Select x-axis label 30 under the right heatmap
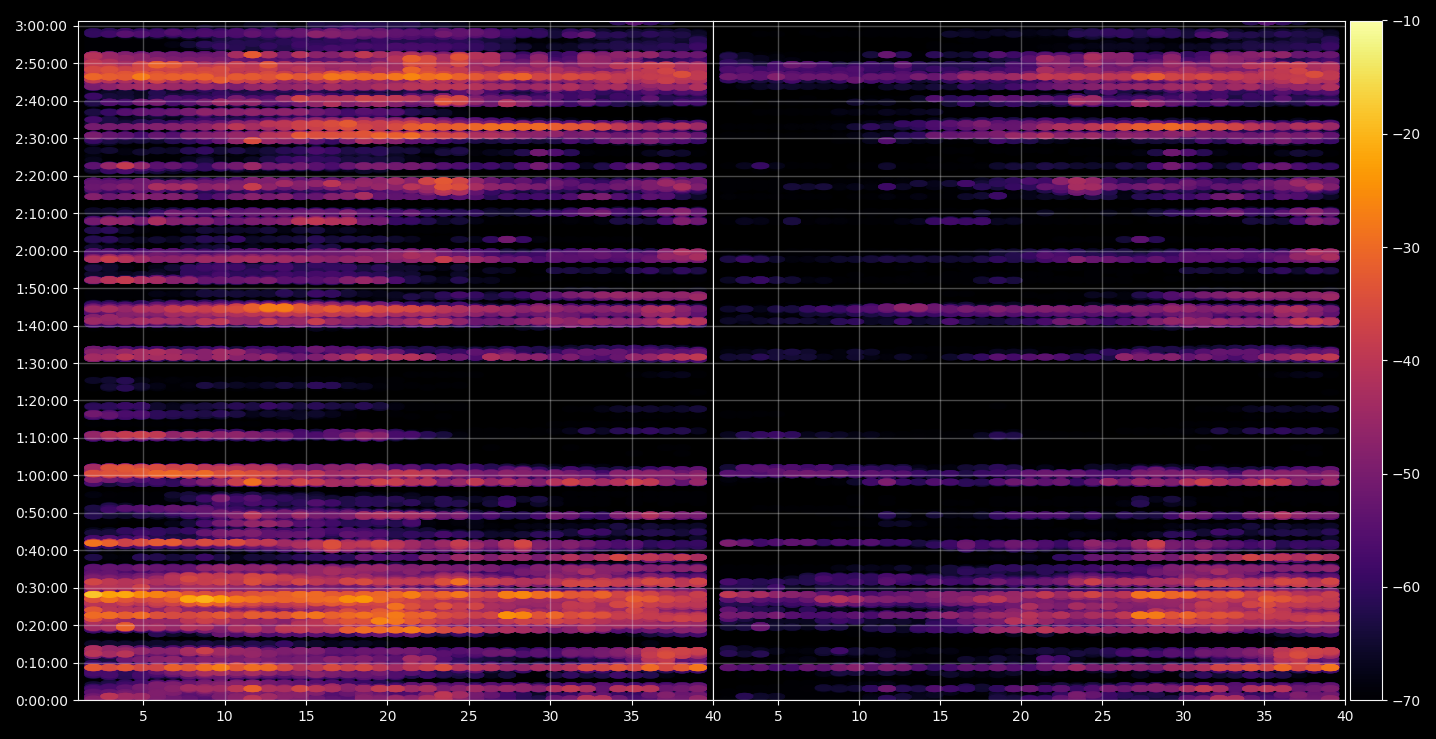The image size is (1436, 739). 1183,717
